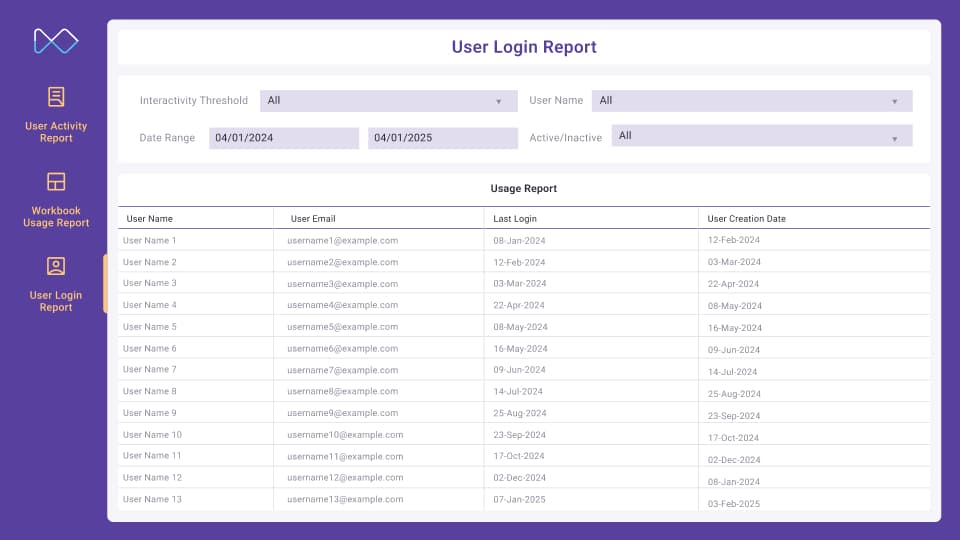The height and width of the screenshot is (540, 960).
Task: Click email username4@example.com
Action: [342, 305]
